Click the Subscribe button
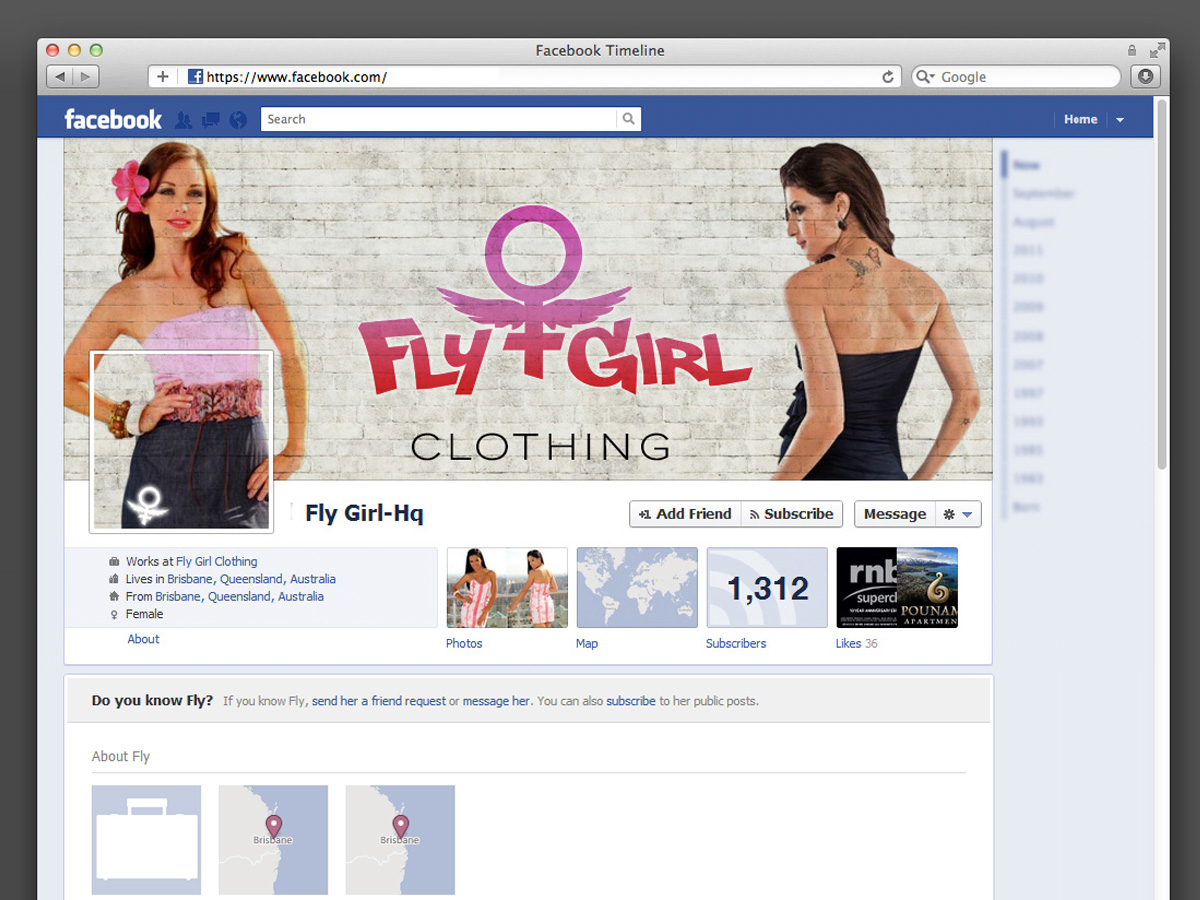 click(792, 514)
